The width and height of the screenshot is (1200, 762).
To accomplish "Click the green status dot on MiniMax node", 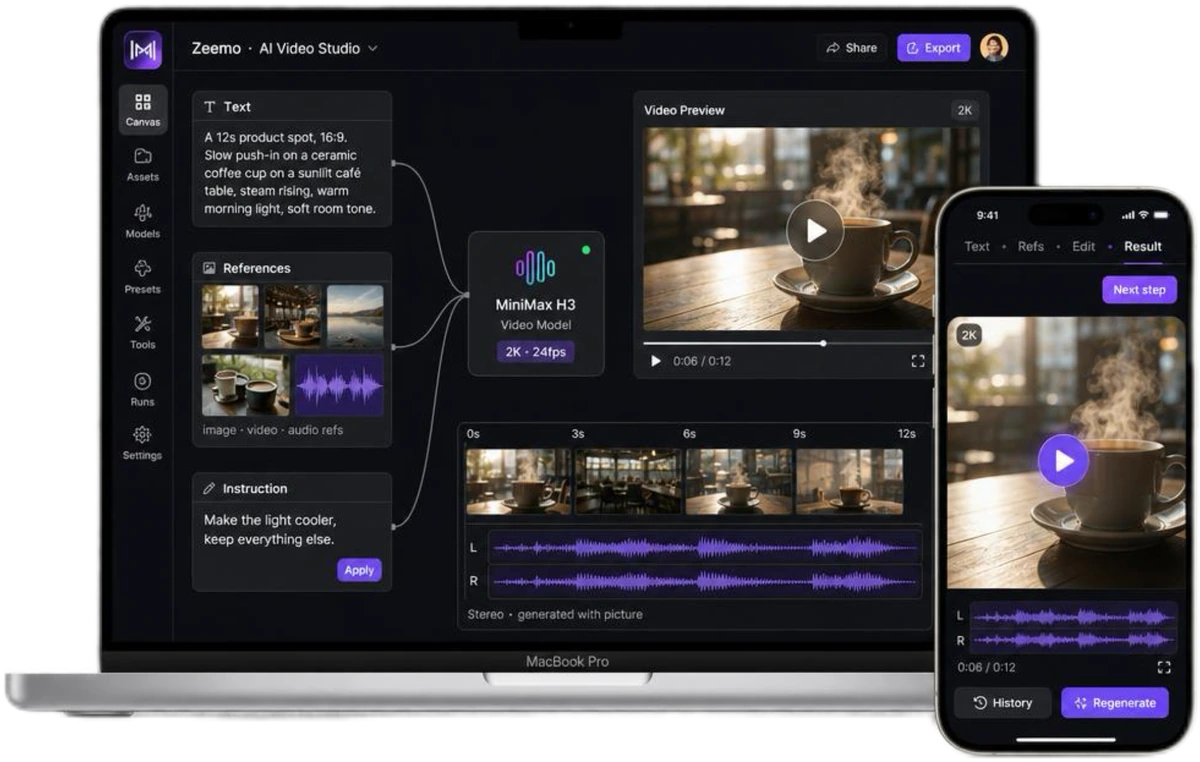I will tap(586, 250).
